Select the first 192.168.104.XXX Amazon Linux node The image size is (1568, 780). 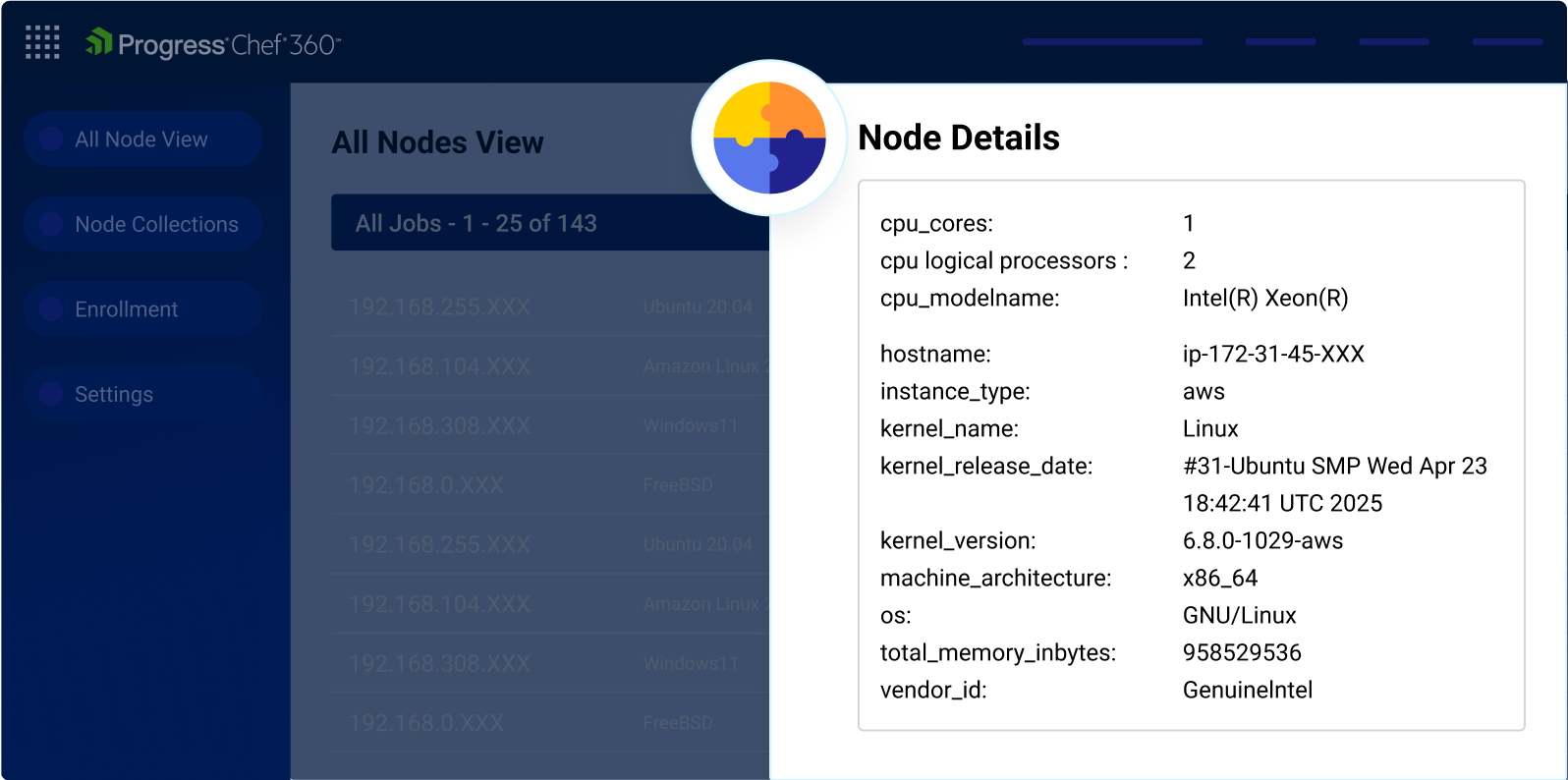coord(439,366)
